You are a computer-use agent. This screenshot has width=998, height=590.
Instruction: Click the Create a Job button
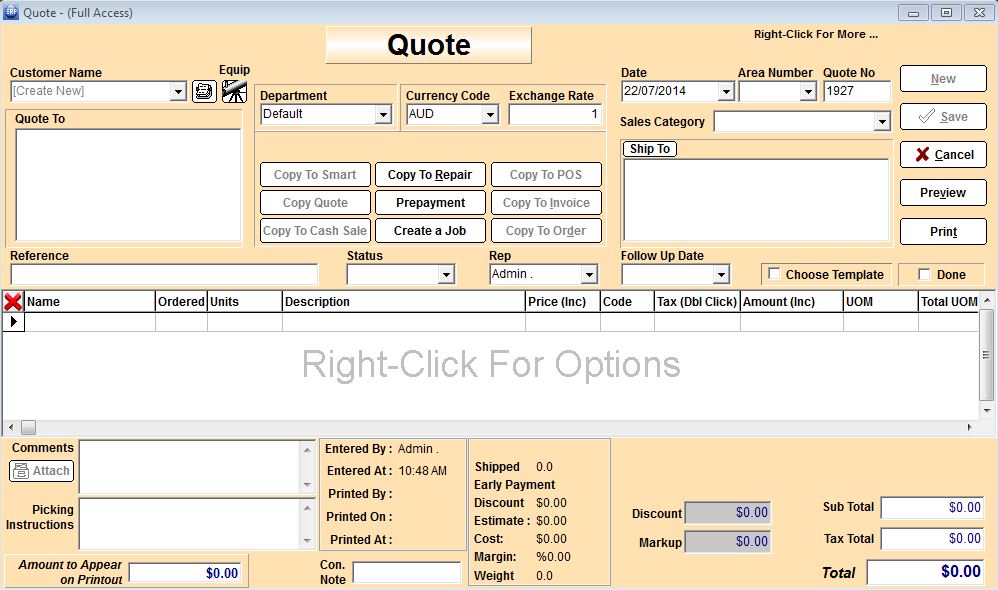coord(430,230)
